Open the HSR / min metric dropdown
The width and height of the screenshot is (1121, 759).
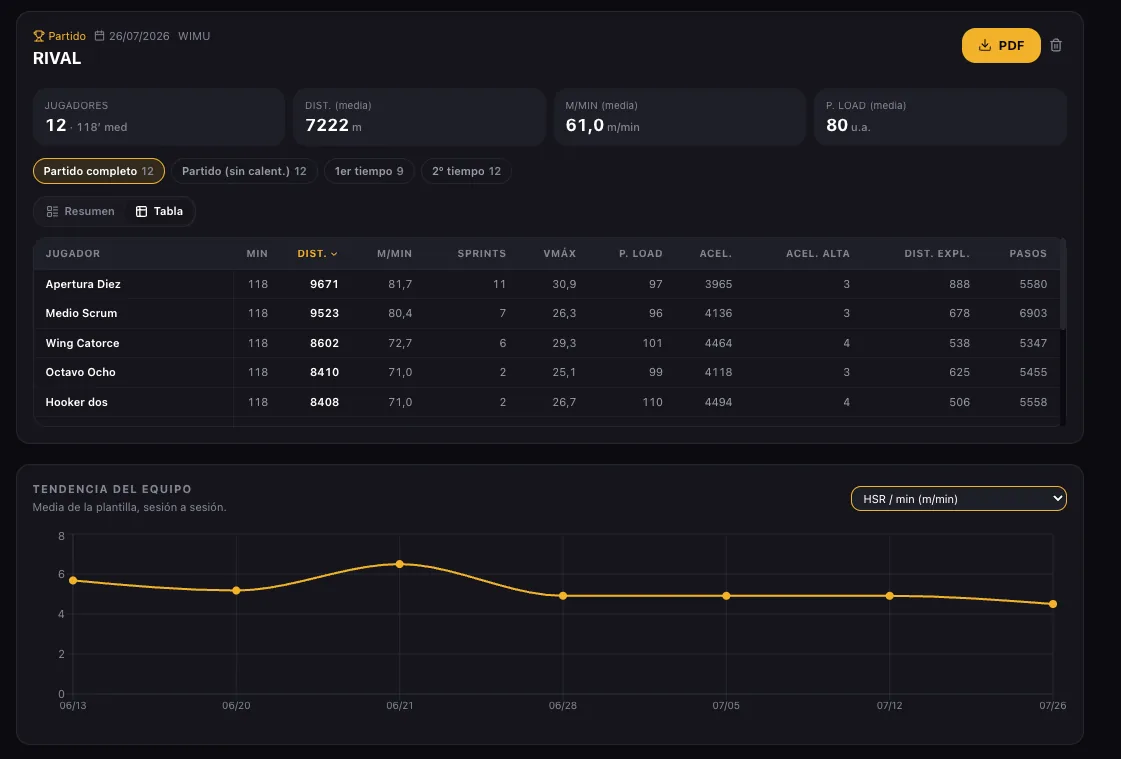[x=958, y=499]
